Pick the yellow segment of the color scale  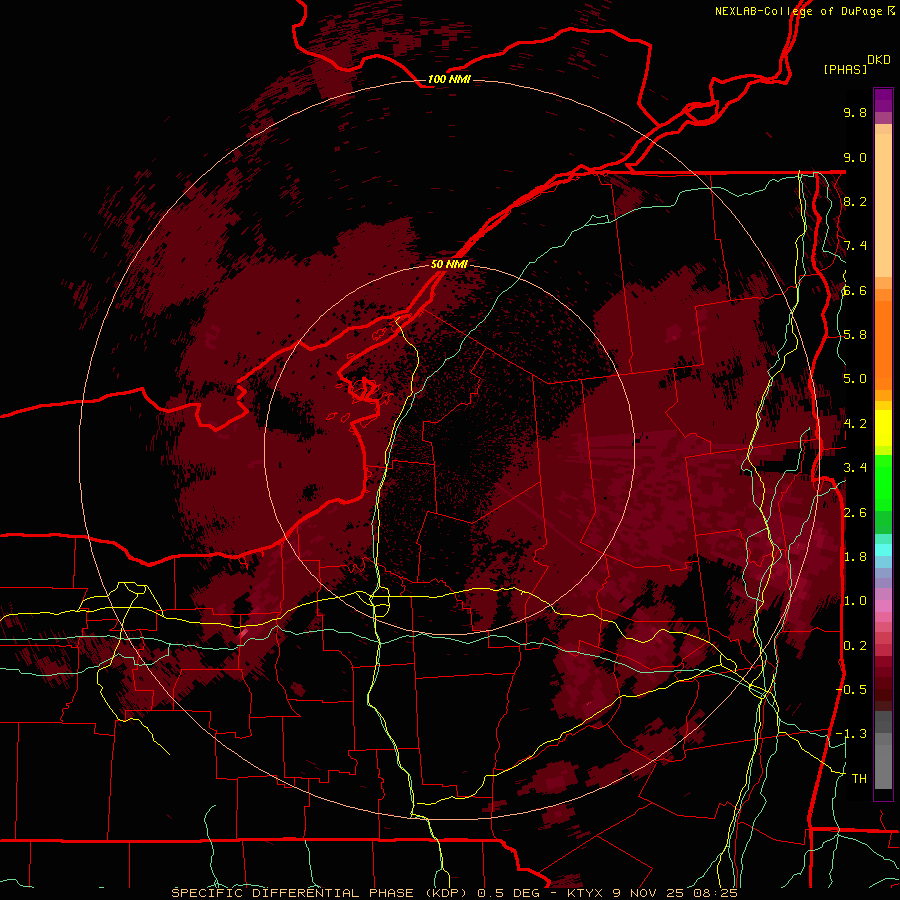tap(883, 428)
